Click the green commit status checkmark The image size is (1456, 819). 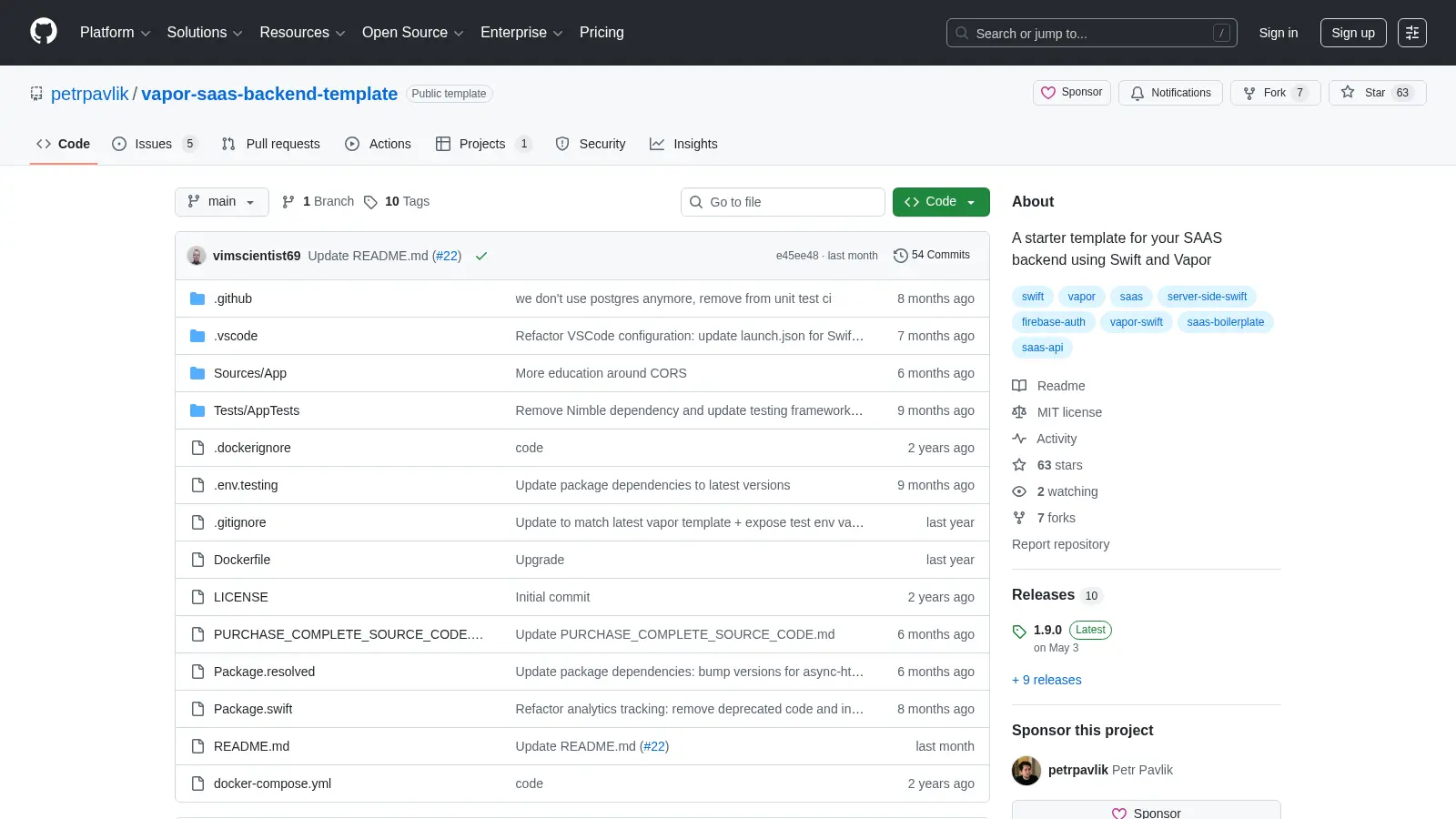481,256
